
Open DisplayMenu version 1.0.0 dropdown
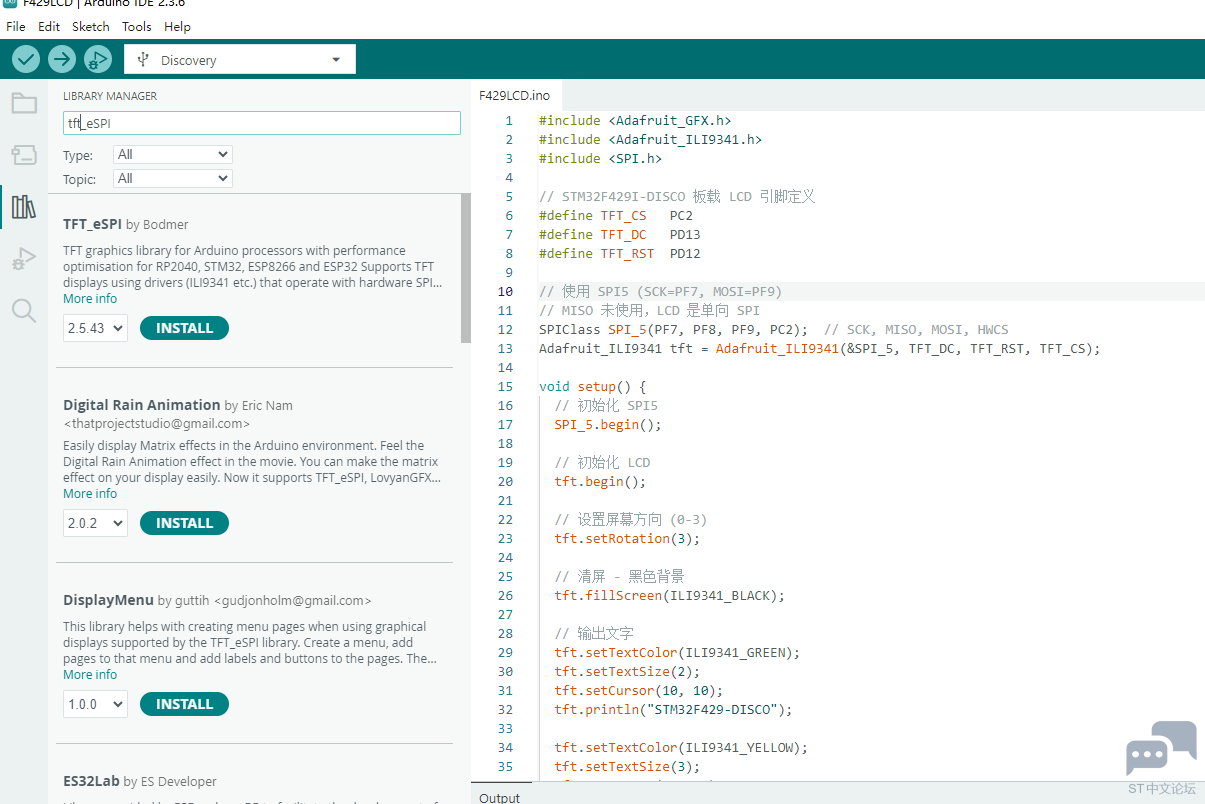coord(95,704)
